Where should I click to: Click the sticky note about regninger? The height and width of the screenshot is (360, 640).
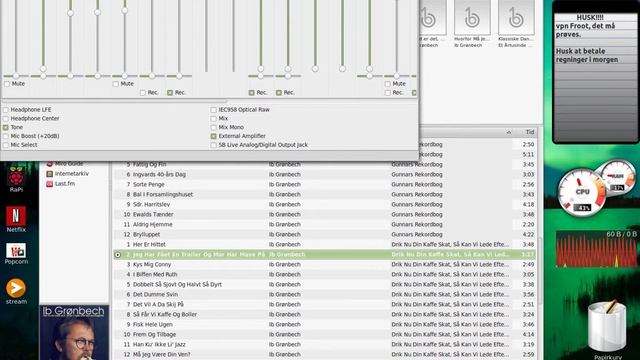pyautogui.click(x=595, y=56)
